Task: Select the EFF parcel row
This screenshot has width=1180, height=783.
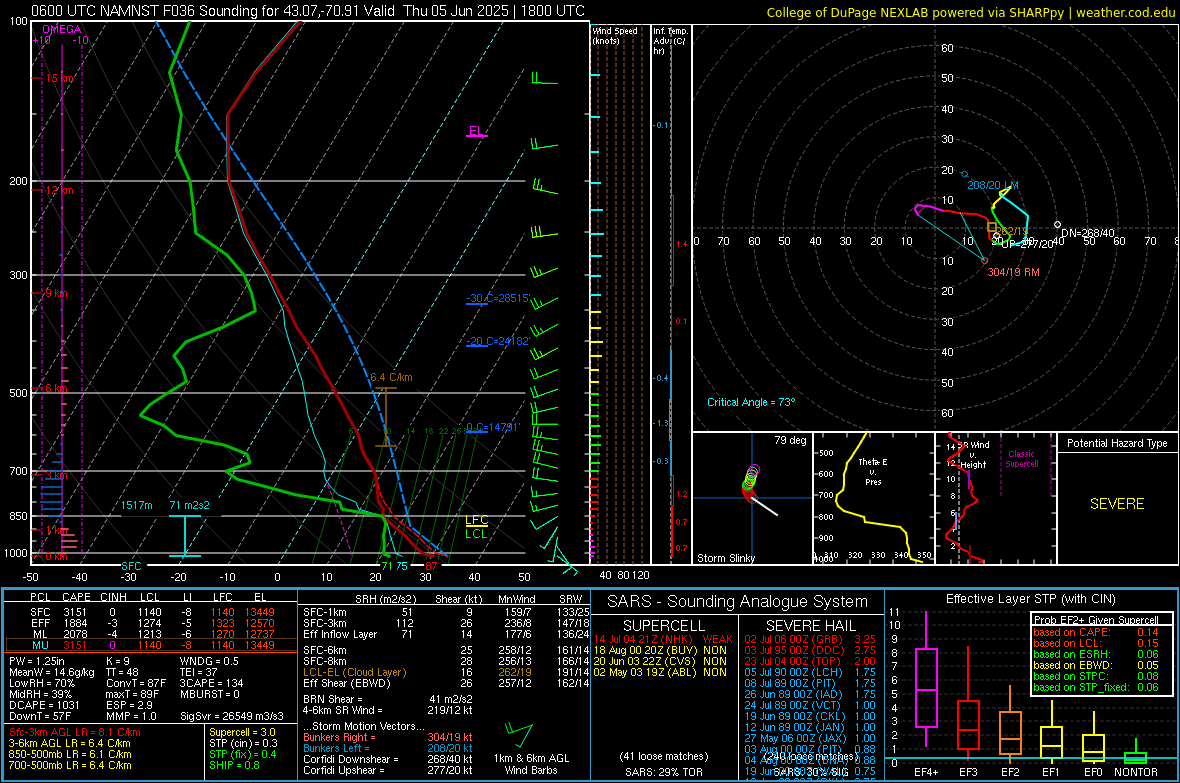Action: (152, 623)
